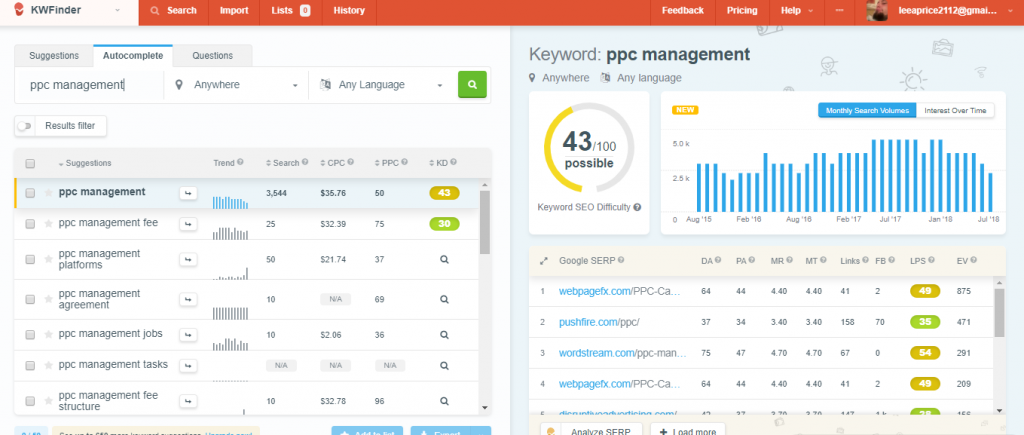Image resolution: width=1024 pixels, height=435 pixels.
Task: Open the Lists menu item
Action: pyautogui.click(x=290, y=10)
